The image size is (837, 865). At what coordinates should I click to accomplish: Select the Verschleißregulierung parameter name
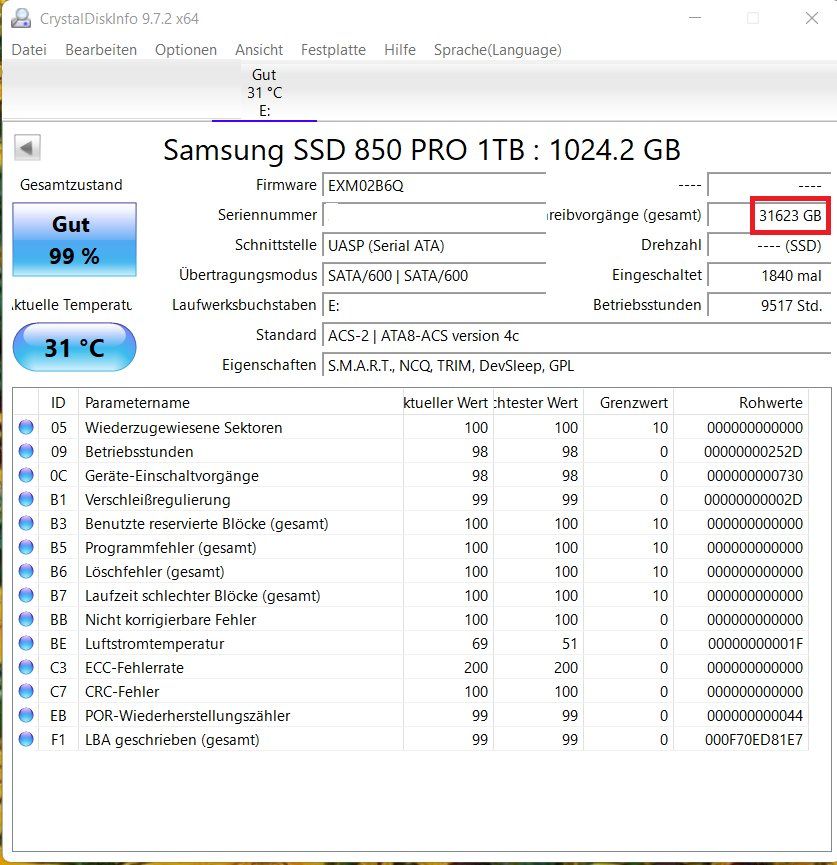click(158, 500)
